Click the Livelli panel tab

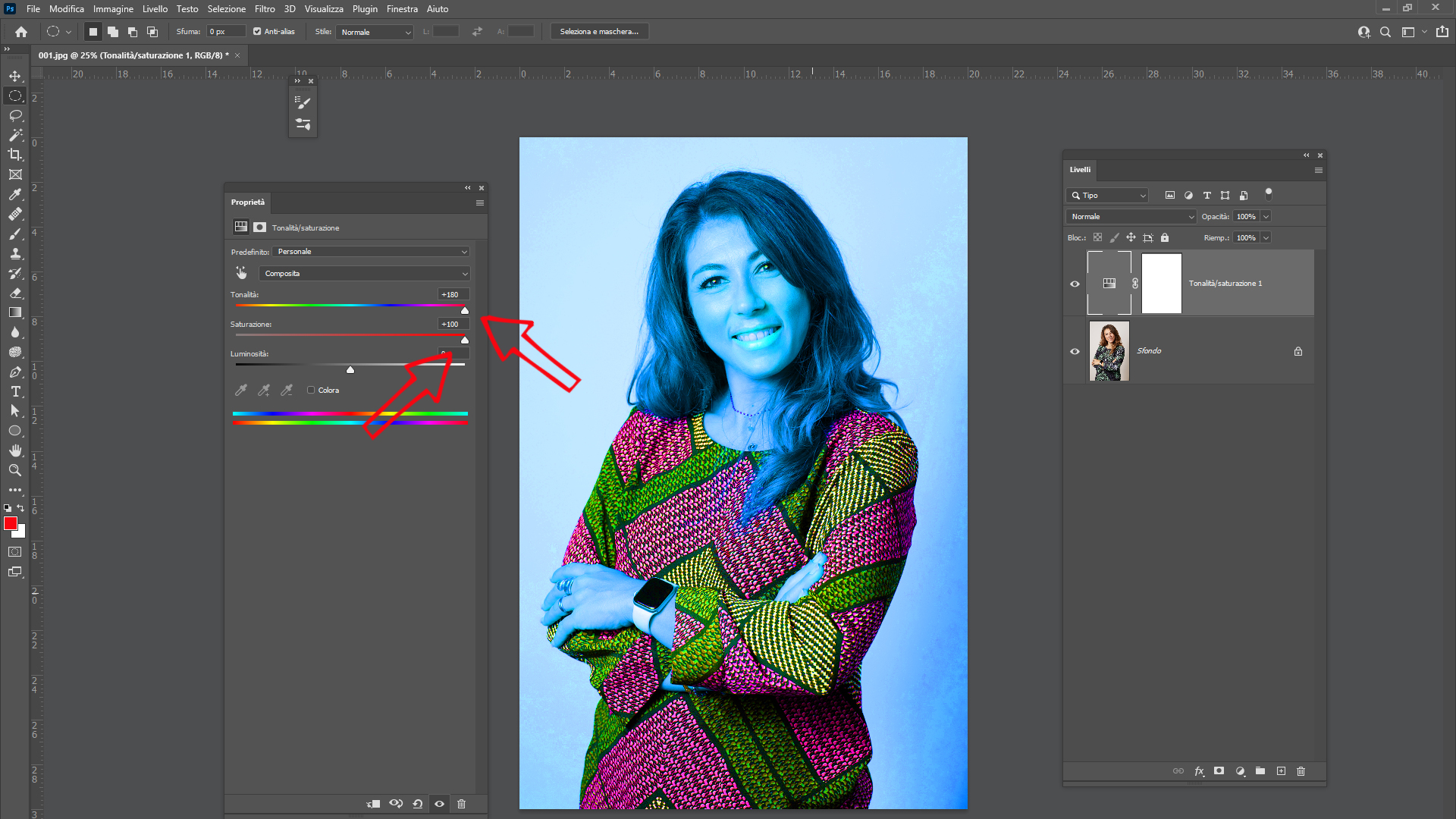pos(1080,170)
